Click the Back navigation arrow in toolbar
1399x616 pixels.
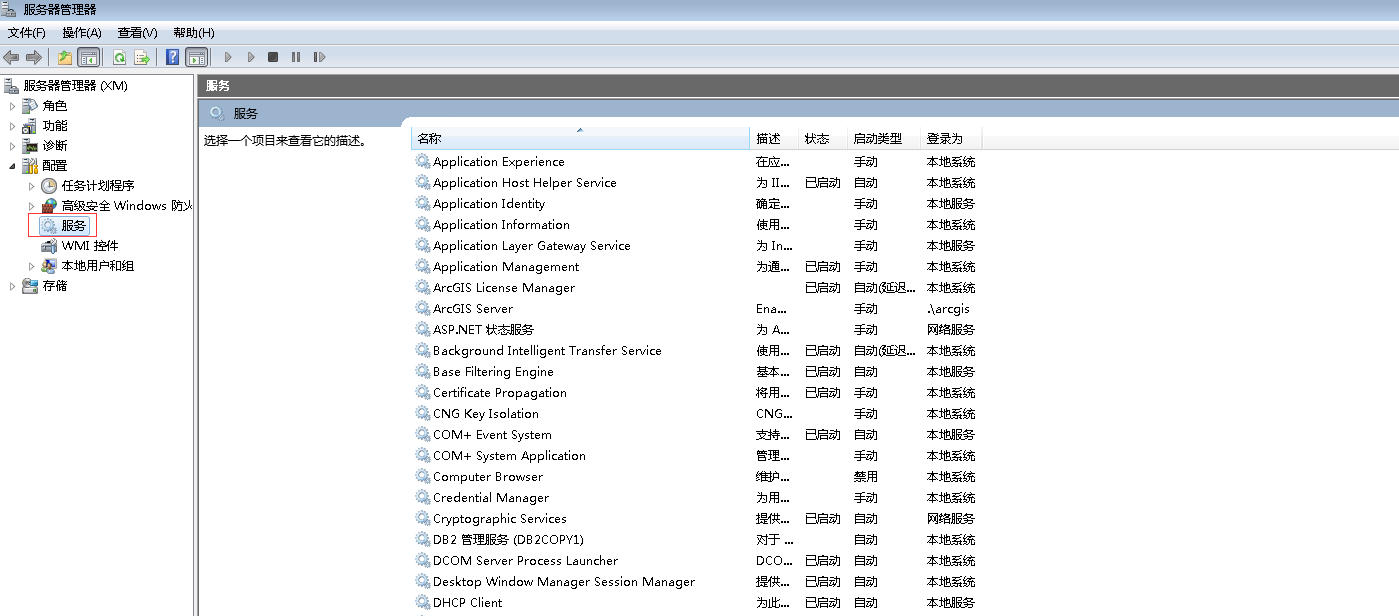click(11, 57)
